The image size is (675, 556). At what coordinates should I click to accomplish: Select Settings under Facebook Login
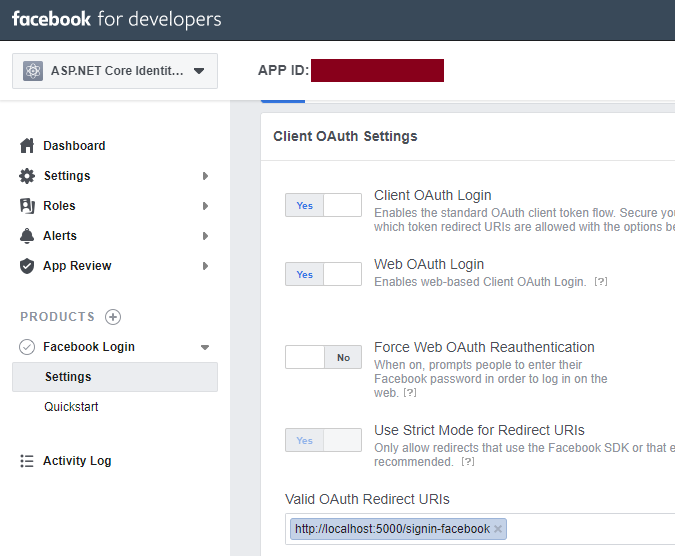coord(68,377)
